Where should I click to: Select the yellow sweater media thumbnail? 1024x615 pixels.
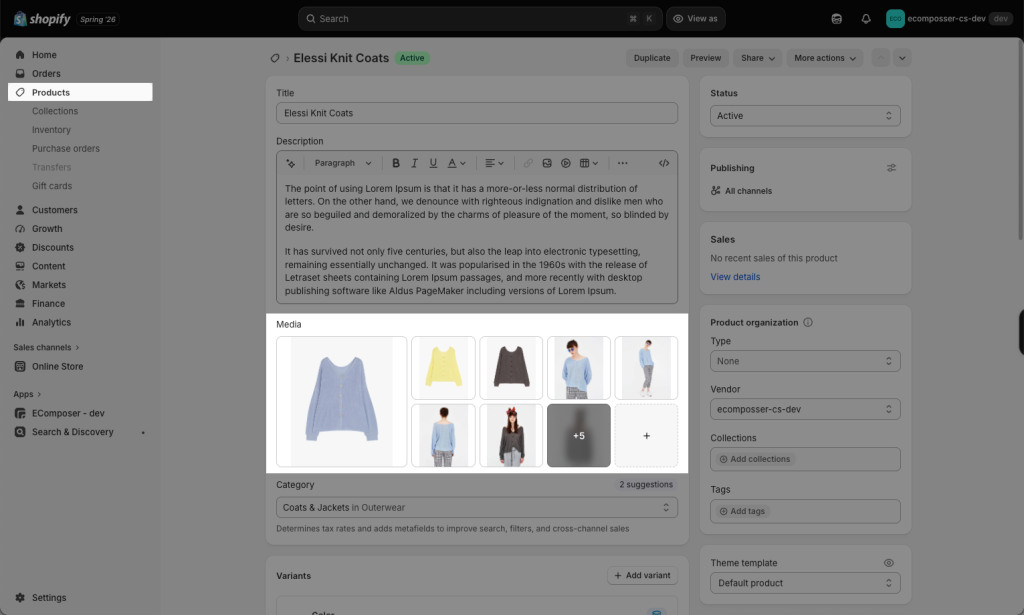(443, 368)
